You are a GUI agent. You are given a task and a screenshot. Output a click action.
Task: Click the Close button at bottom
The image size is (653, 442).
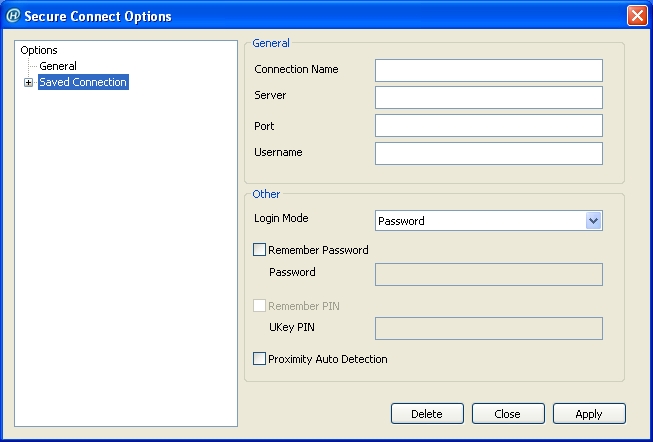(x=508, y=414)
